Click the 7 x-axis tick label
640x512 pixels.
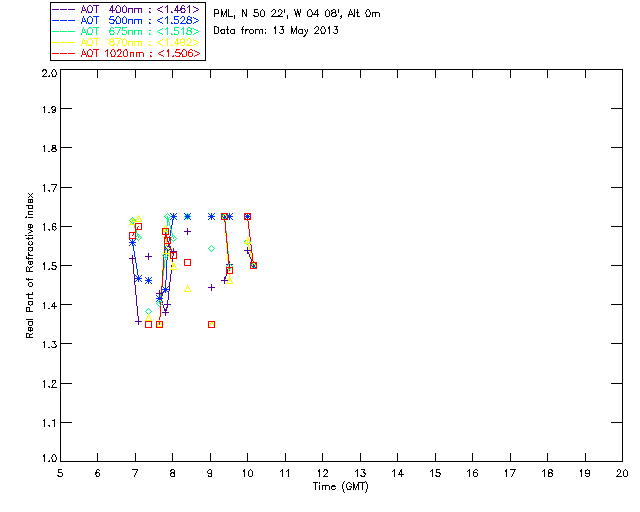135,473
